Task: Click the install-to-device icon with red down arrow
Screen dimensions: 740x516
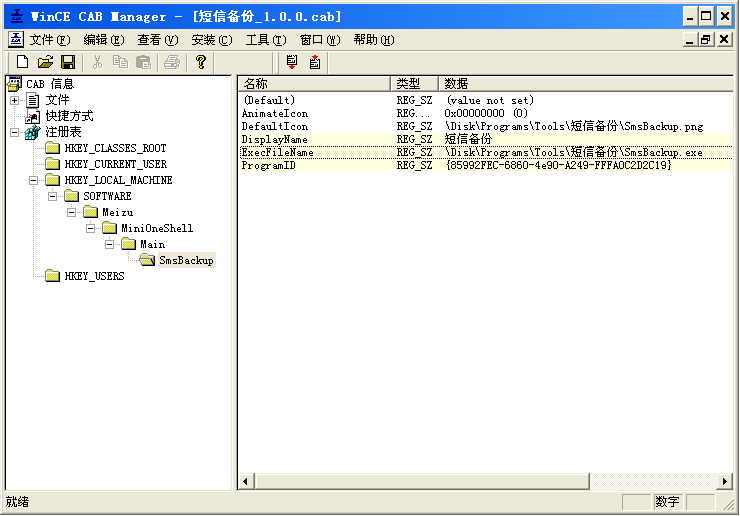Action: [x=292, y=62]
